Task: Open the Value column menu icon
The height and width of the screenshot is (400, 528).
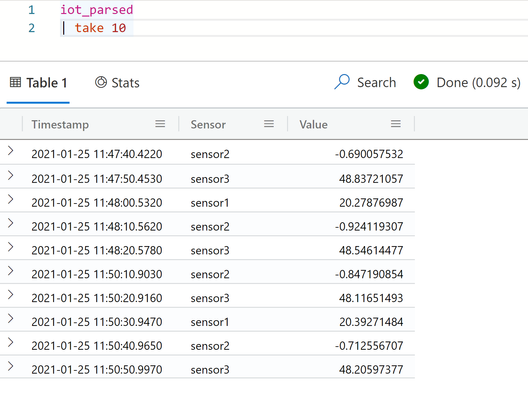Action: pyautogui.click(x=396, y=124)
